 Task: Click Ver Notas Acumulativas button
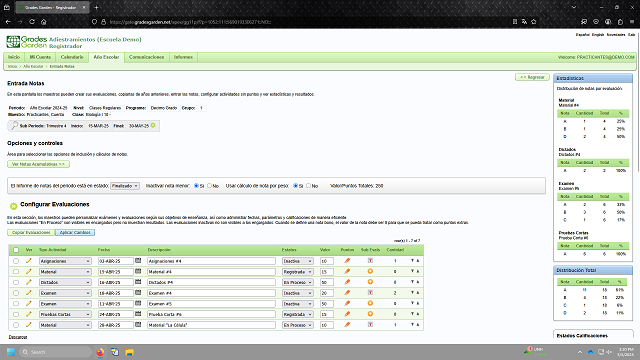click(x=38, y=164)
